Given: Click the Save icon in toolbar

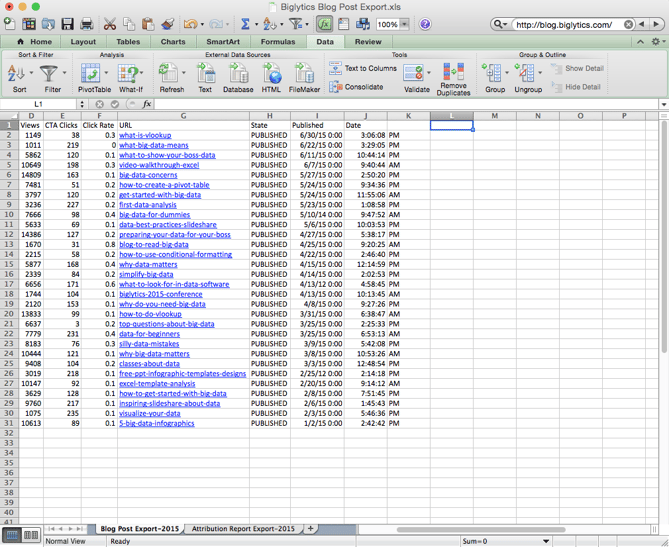Looking at the screenshot, I should point(67,24).
